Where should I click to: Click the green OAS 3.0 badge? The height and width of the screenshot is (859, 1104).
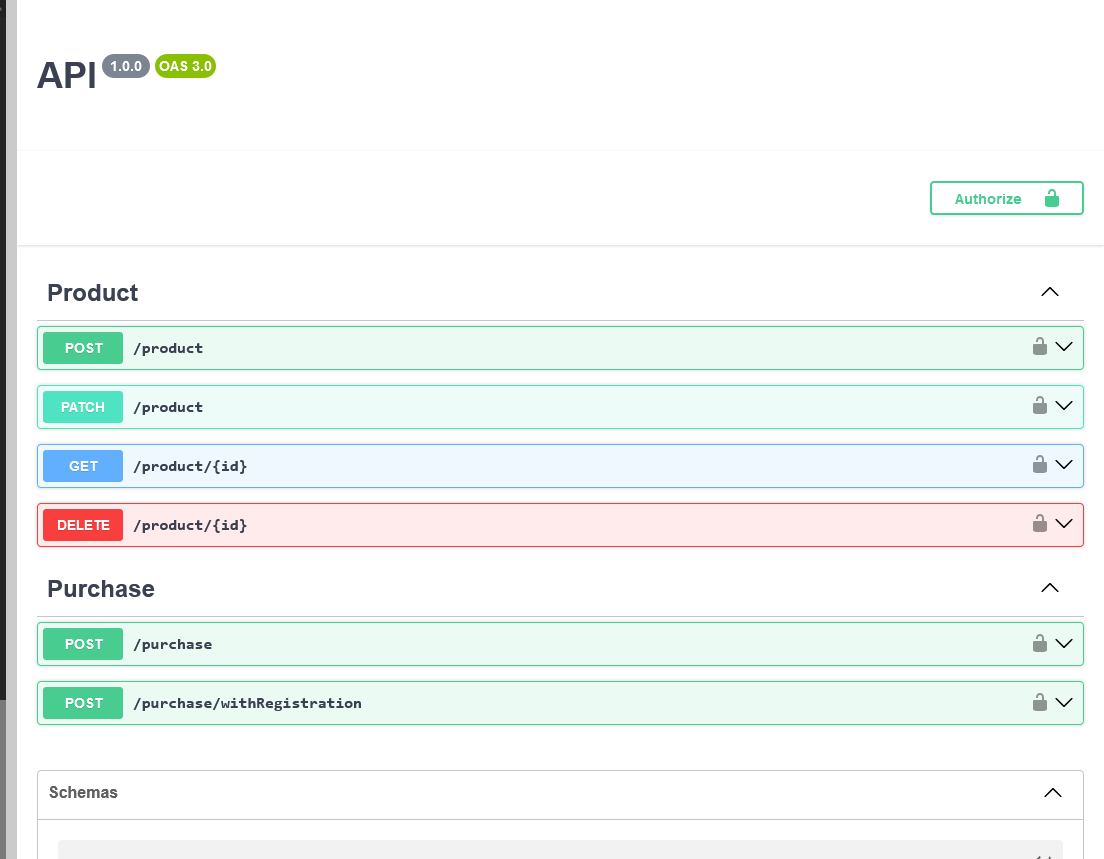point(185,66)
